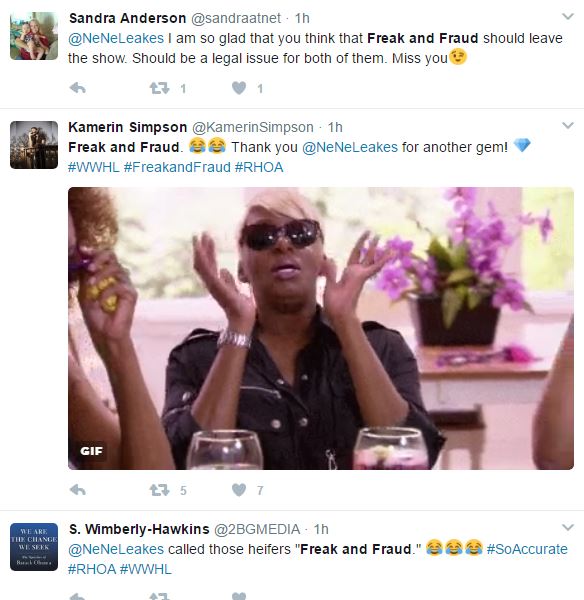This screenshot has width=584, height=600.
Task: Open more options on Kamerin Simpson's tweet
Action: pyautogui.click(x=568, y=126)
